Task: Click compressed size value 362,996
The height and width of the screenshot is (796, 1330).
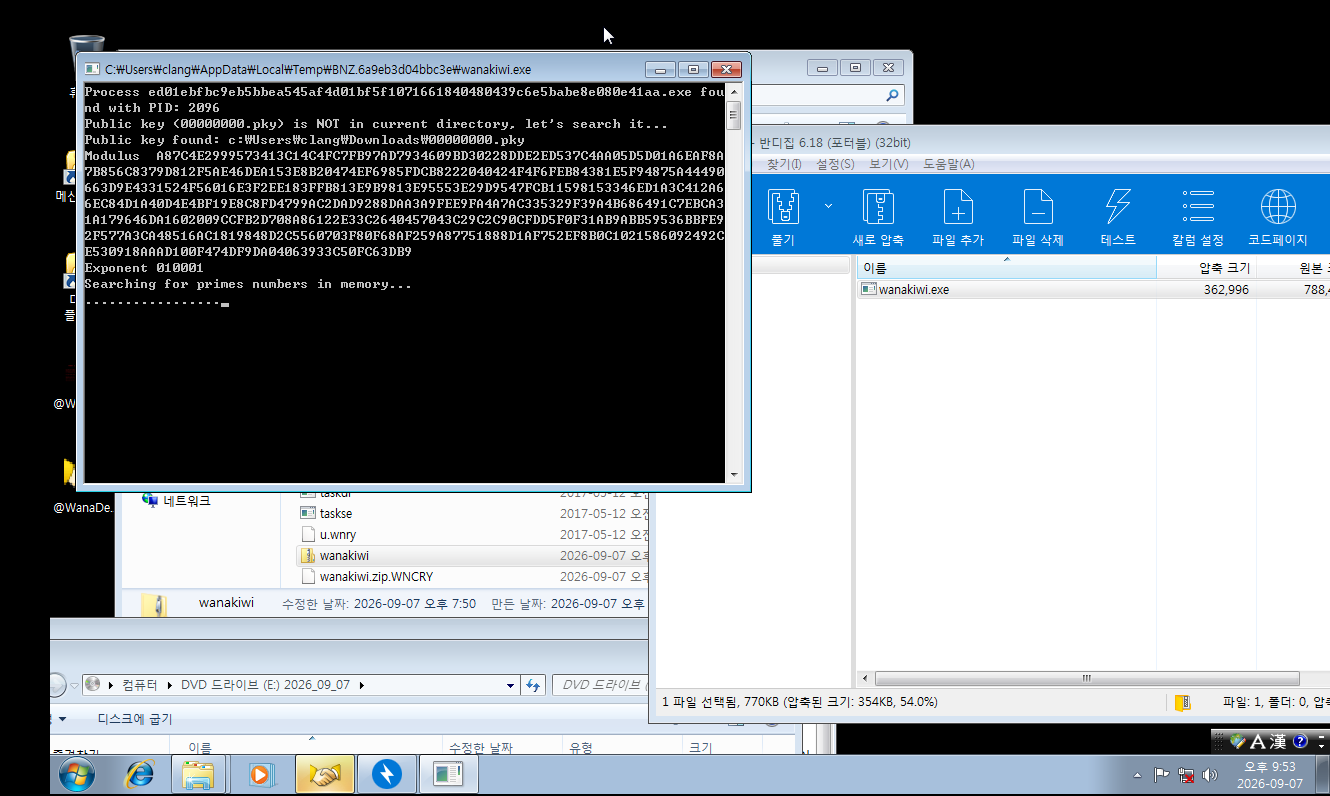Action: [x=1226, y=290]
